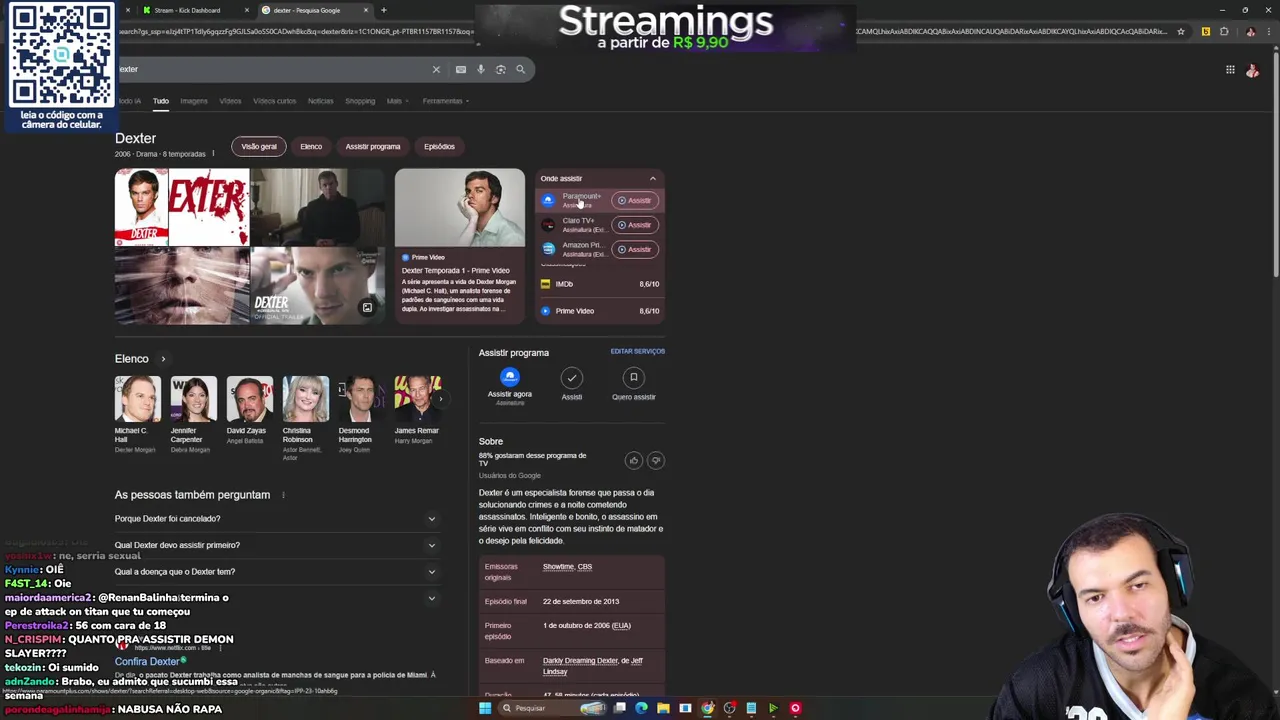This screenshot has height=720, width=1280.
Task: Open the red circle app in taskbar
Action: pos(795,708)
